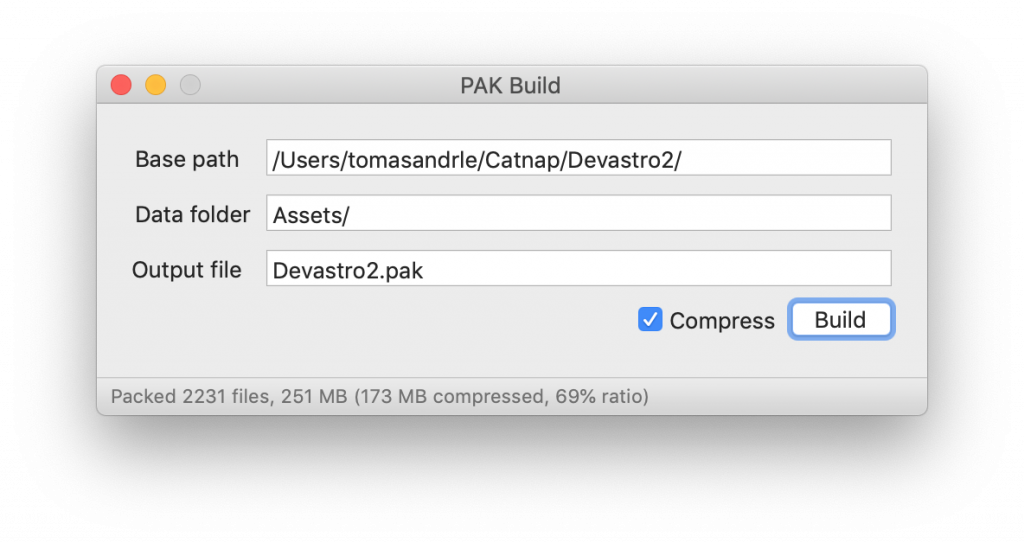Click the Compress checkbox label text
This screenshot has width=1024, height=543.
[x=722, y=321]
